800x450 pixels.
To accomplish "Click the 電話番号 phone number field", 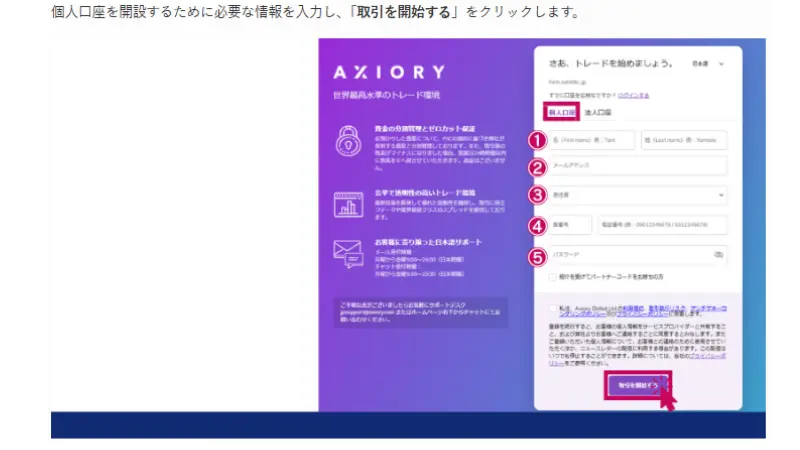I will (663, 224).
